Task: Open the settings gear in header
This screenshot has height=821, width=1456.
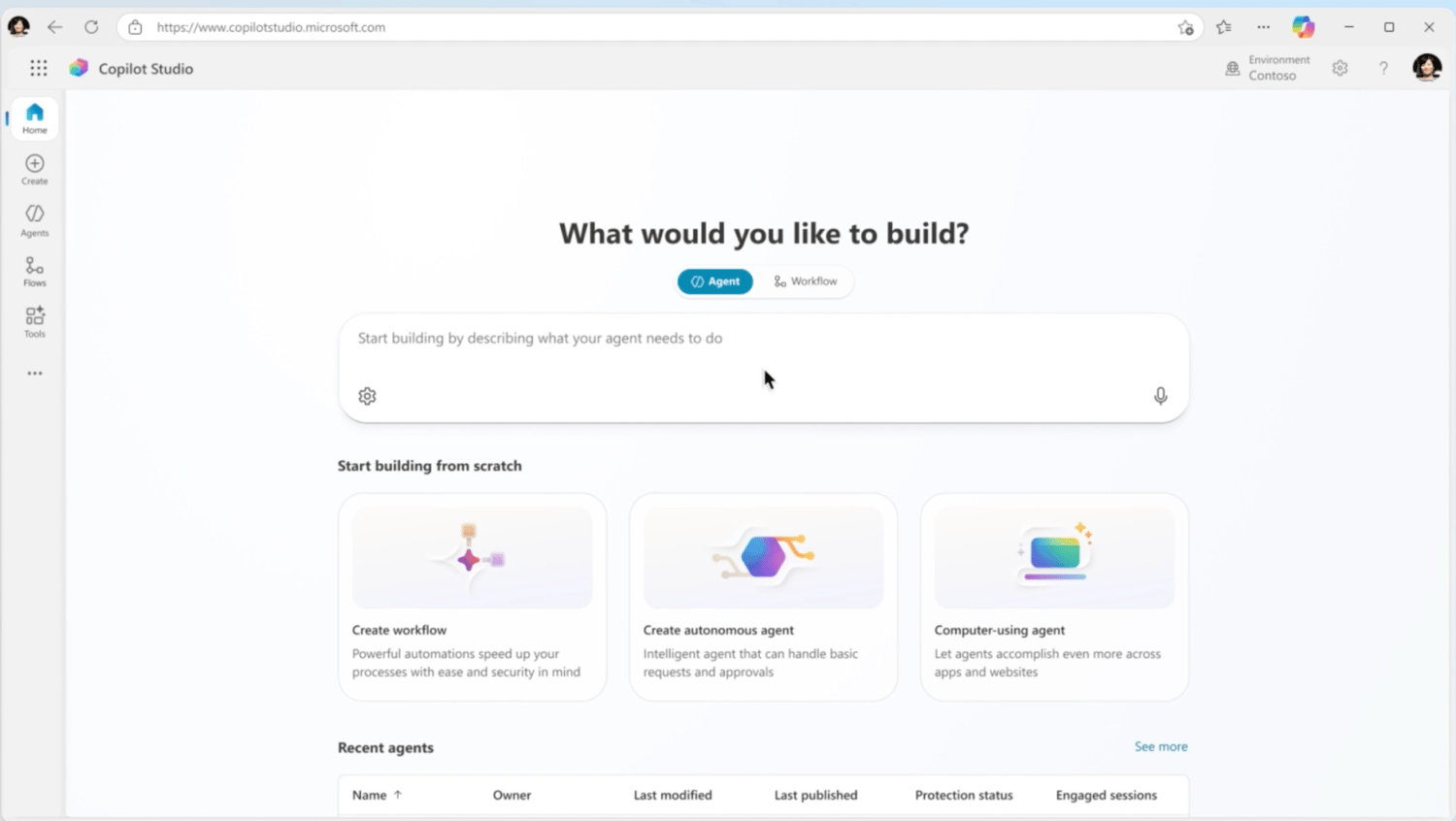Action: point(1340,68)
